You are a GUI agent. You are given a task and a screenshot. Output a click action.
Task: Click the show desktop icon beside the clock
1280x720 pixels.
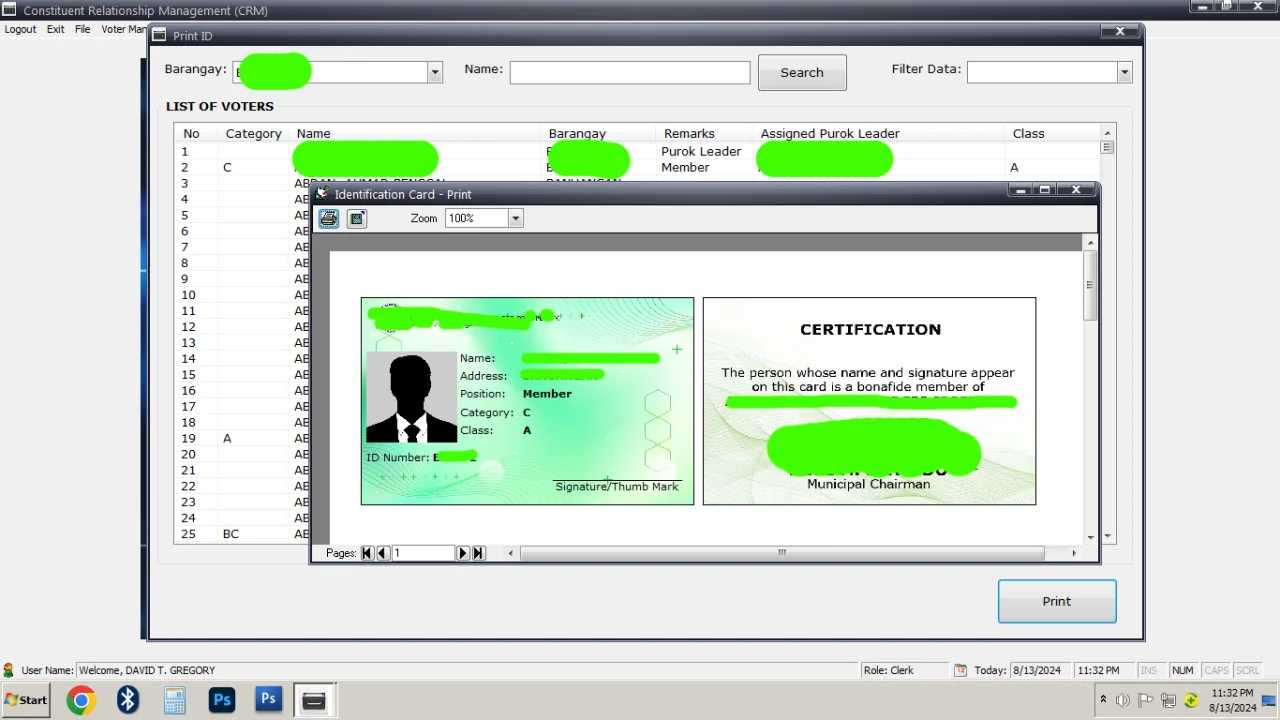(1269, 700)
